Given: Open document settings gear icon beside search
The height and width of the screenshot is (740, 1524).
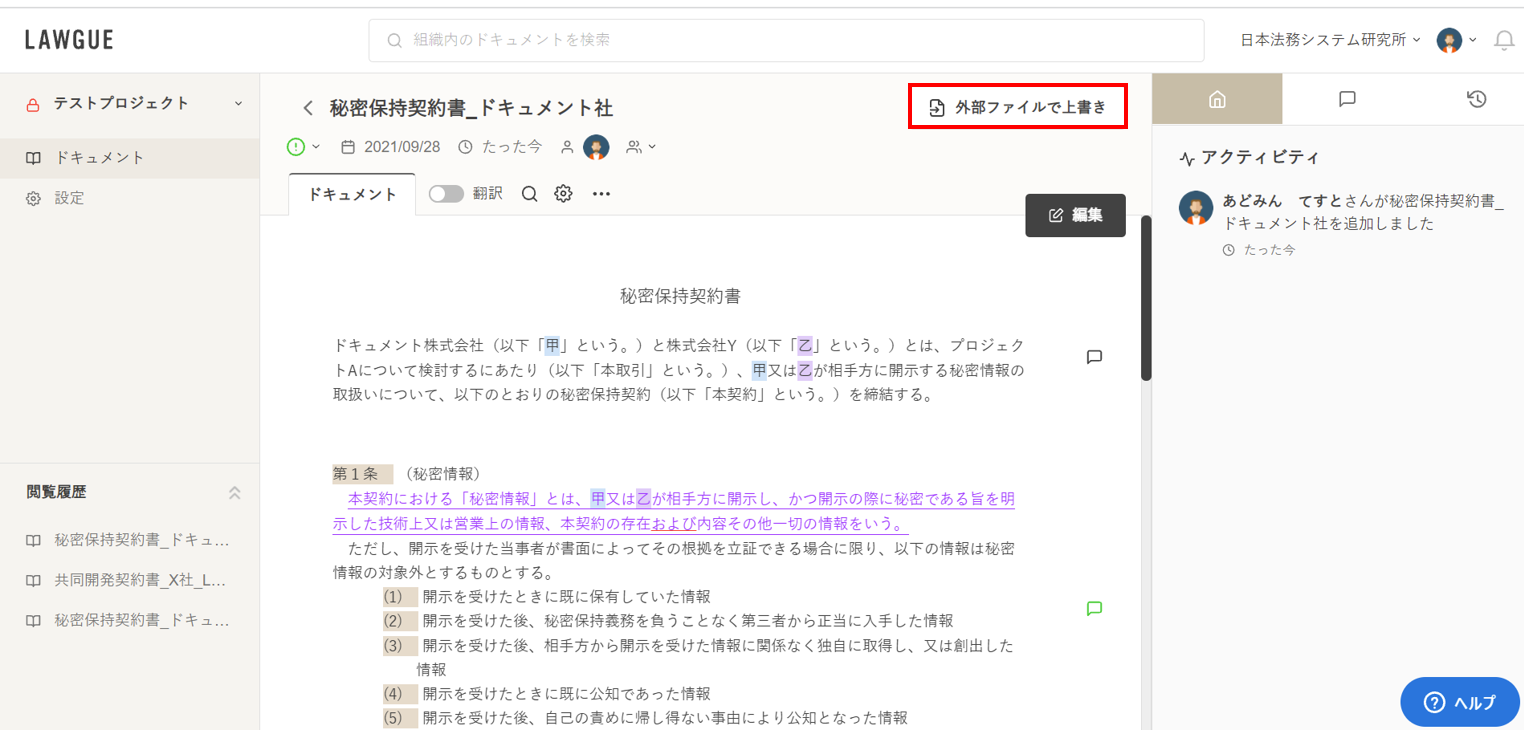Looking at the screenshot, I should (563, 194).
